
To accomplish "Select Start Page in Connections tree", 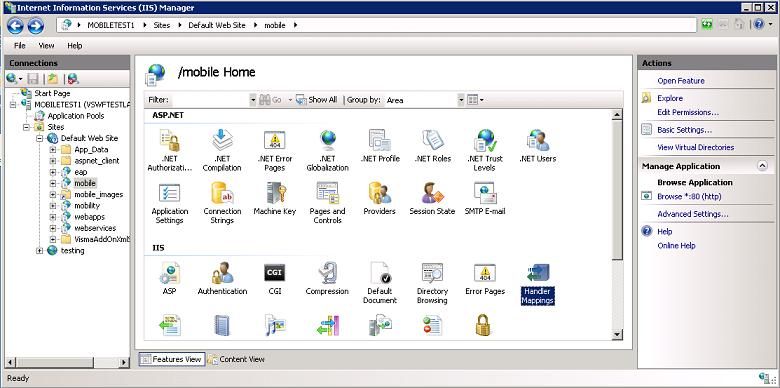I will (x=52, y=94).
